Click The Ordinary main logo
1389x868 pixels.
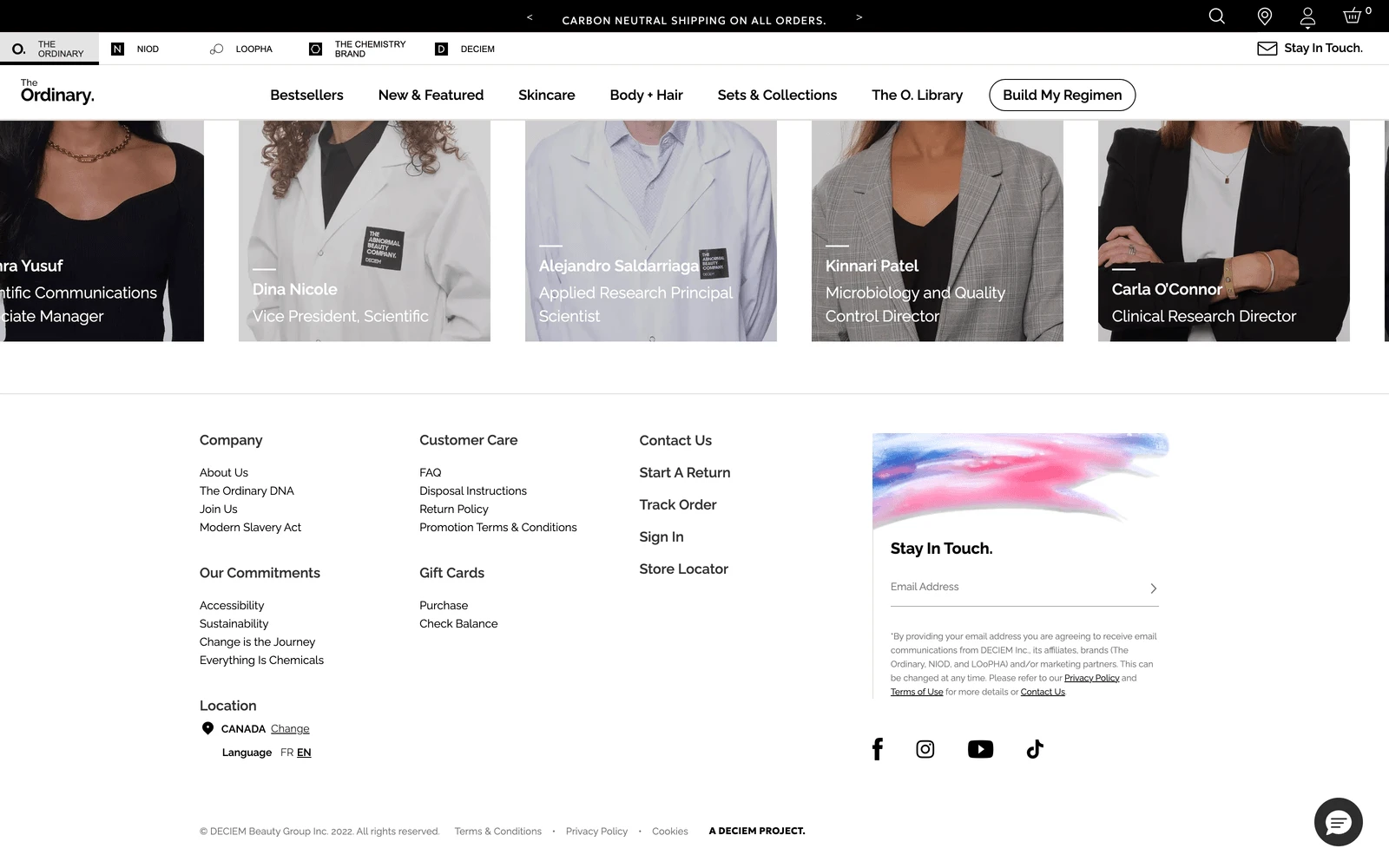point(57,91)
